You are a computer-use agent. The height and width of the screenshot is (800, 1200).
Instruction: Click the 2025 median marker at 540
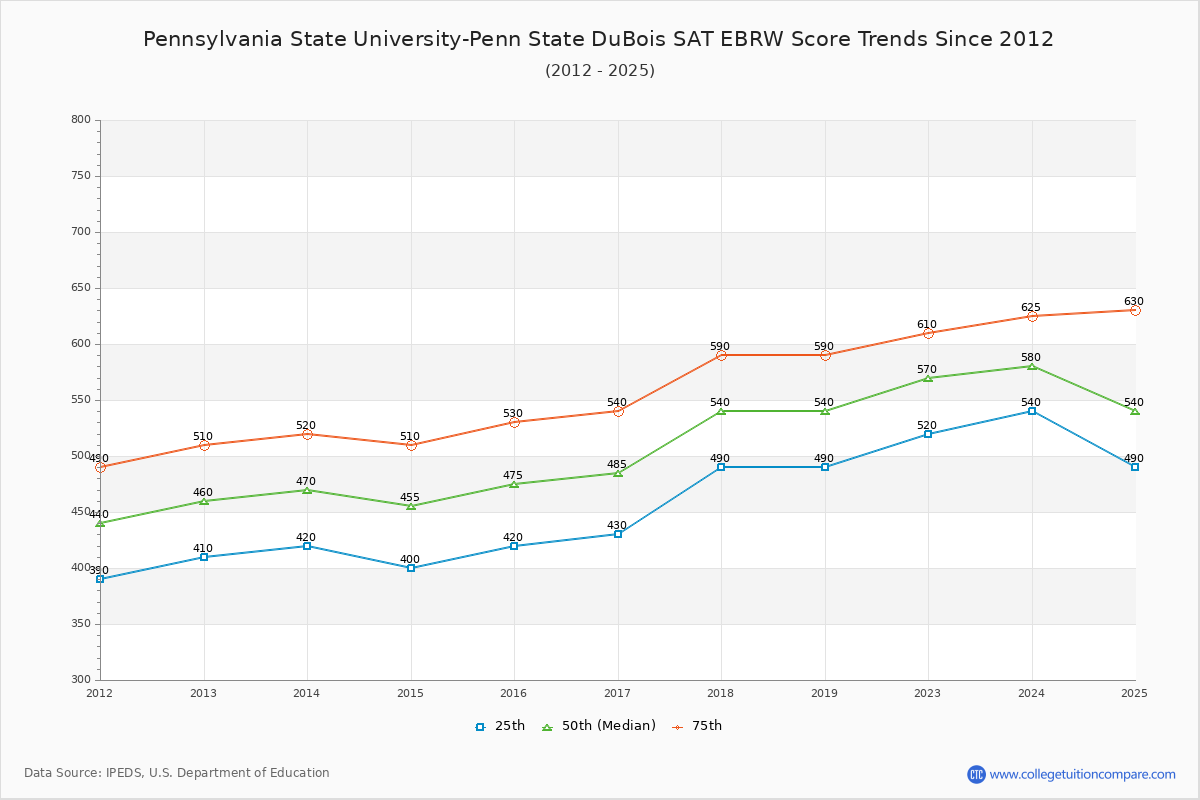[1135, 411]
